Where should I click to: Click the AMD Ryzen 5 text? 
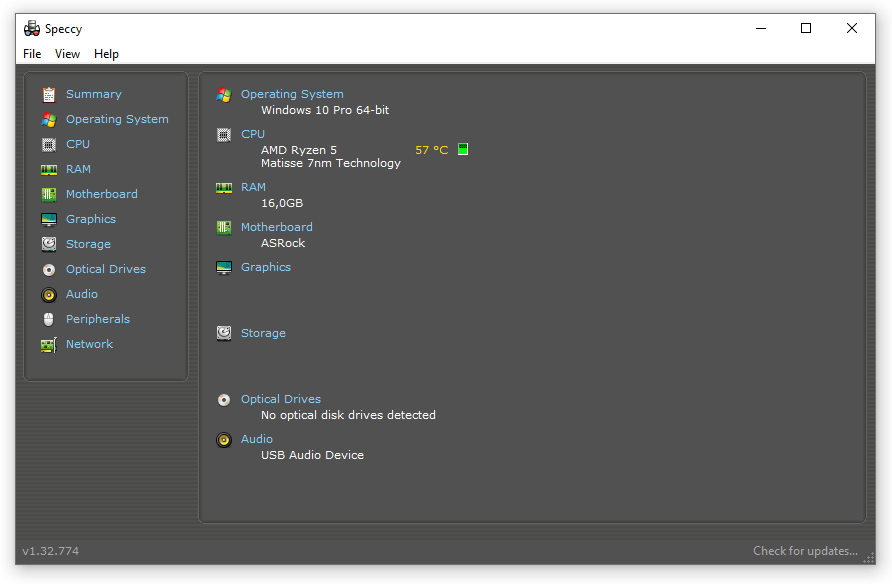pos(299,150)
